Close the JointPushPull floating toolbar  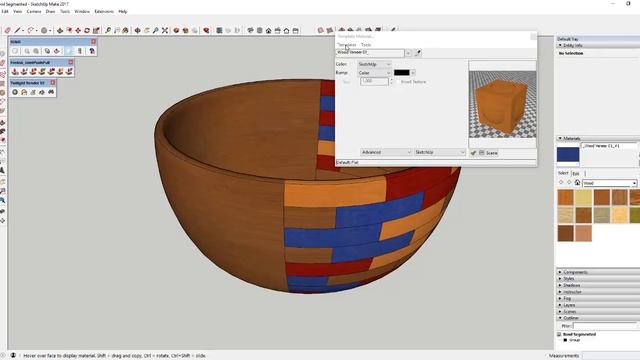(x=71, y=62)
